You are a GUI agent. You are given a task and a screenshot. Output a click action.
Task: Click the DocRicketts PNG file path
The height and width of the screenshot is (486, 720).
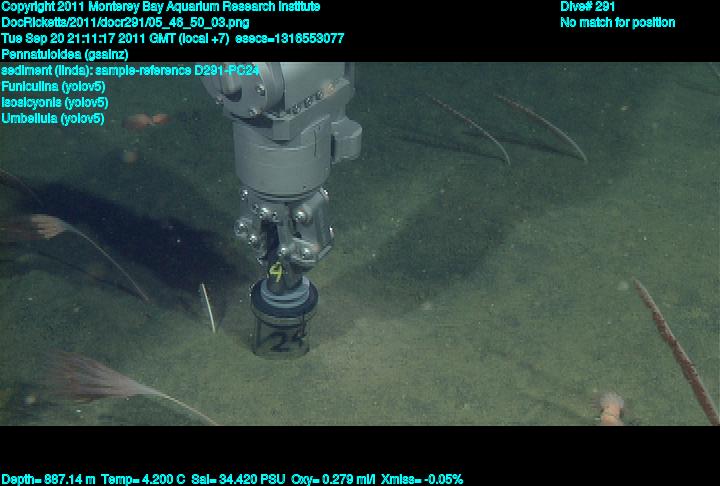(126, 22)
